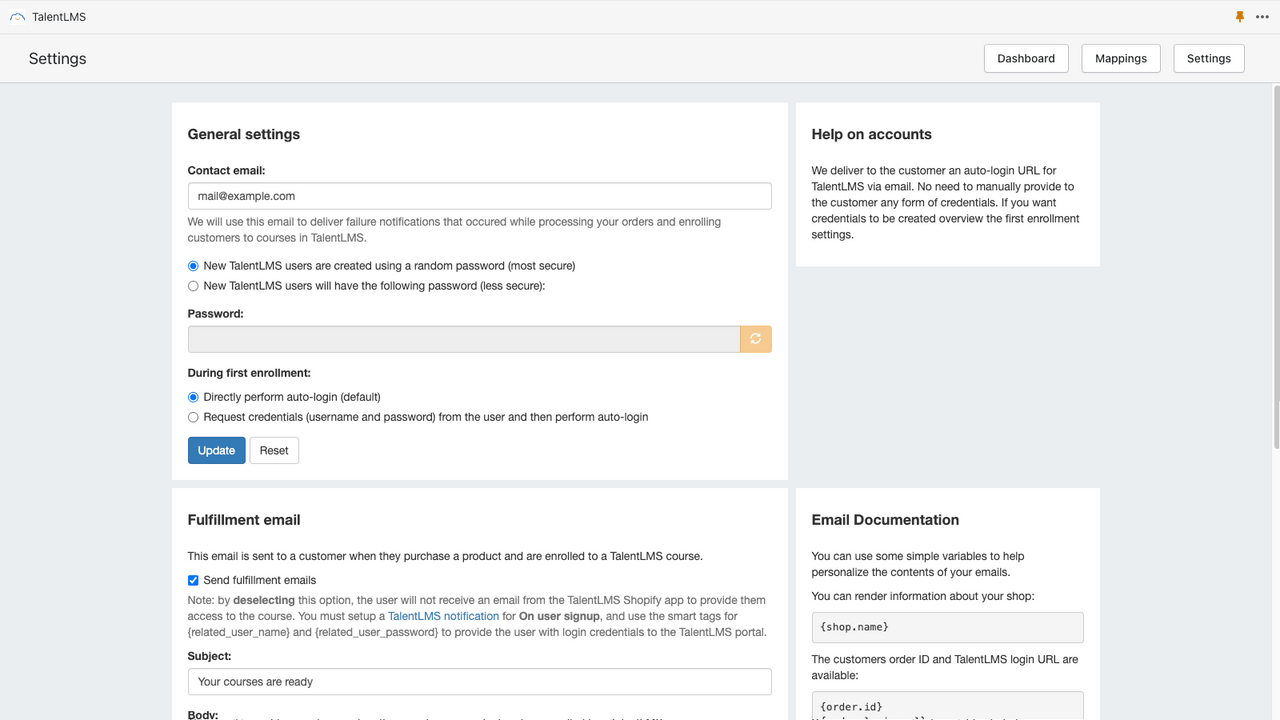This screenshot has height=720, width=1280.
Task: Open the Settings page button
Action: tap(1209, 58)
